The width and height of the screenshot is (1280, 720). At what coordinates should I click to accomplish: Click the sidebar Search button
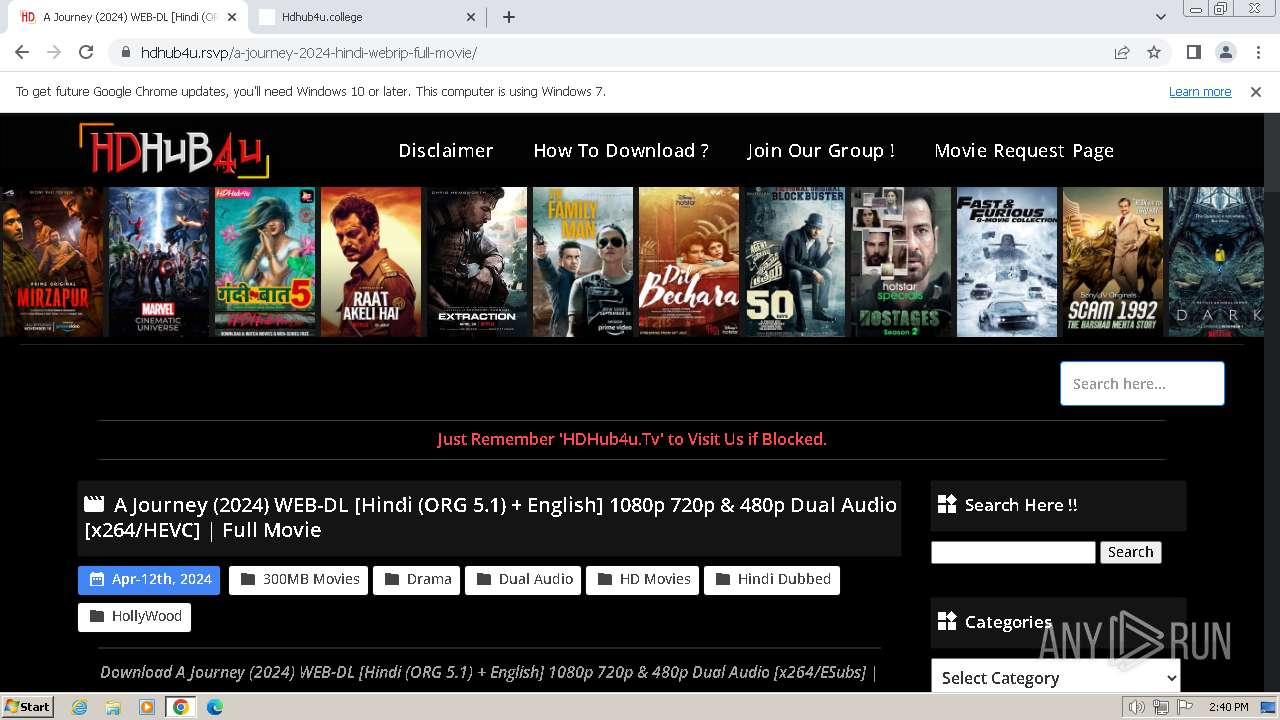1130,552
